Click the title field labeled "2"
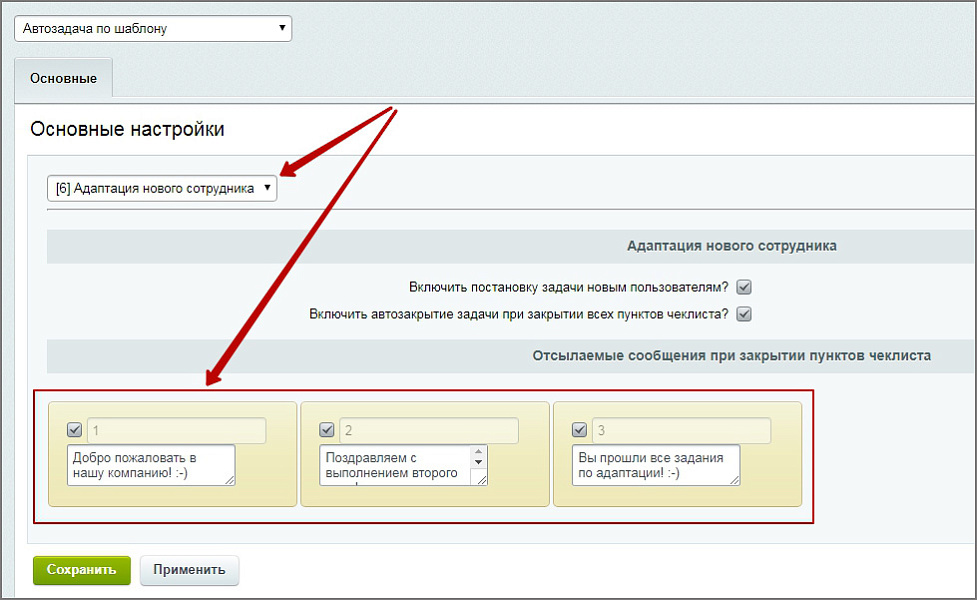This screenshot has width=977, height=600. [x=428, y=430]
